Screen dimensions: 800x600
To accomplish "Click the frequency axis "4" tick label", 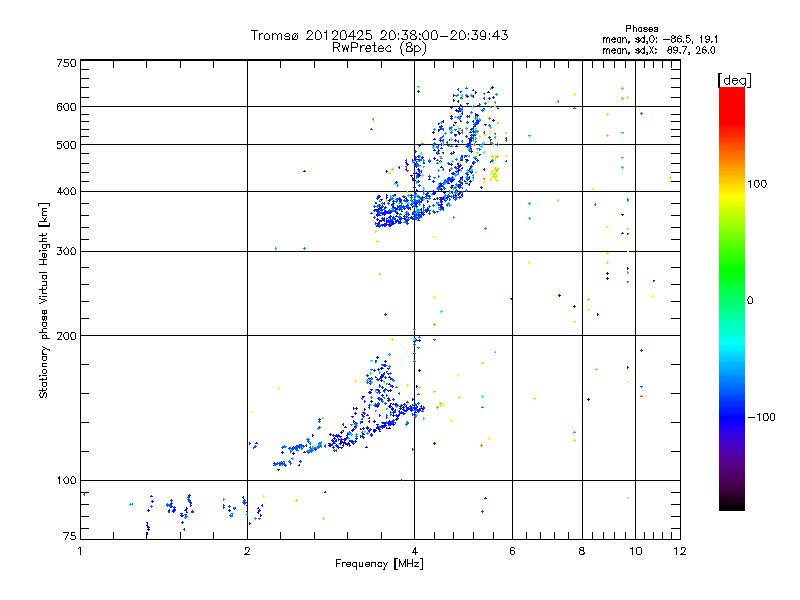I will click(x=414, y=551).
